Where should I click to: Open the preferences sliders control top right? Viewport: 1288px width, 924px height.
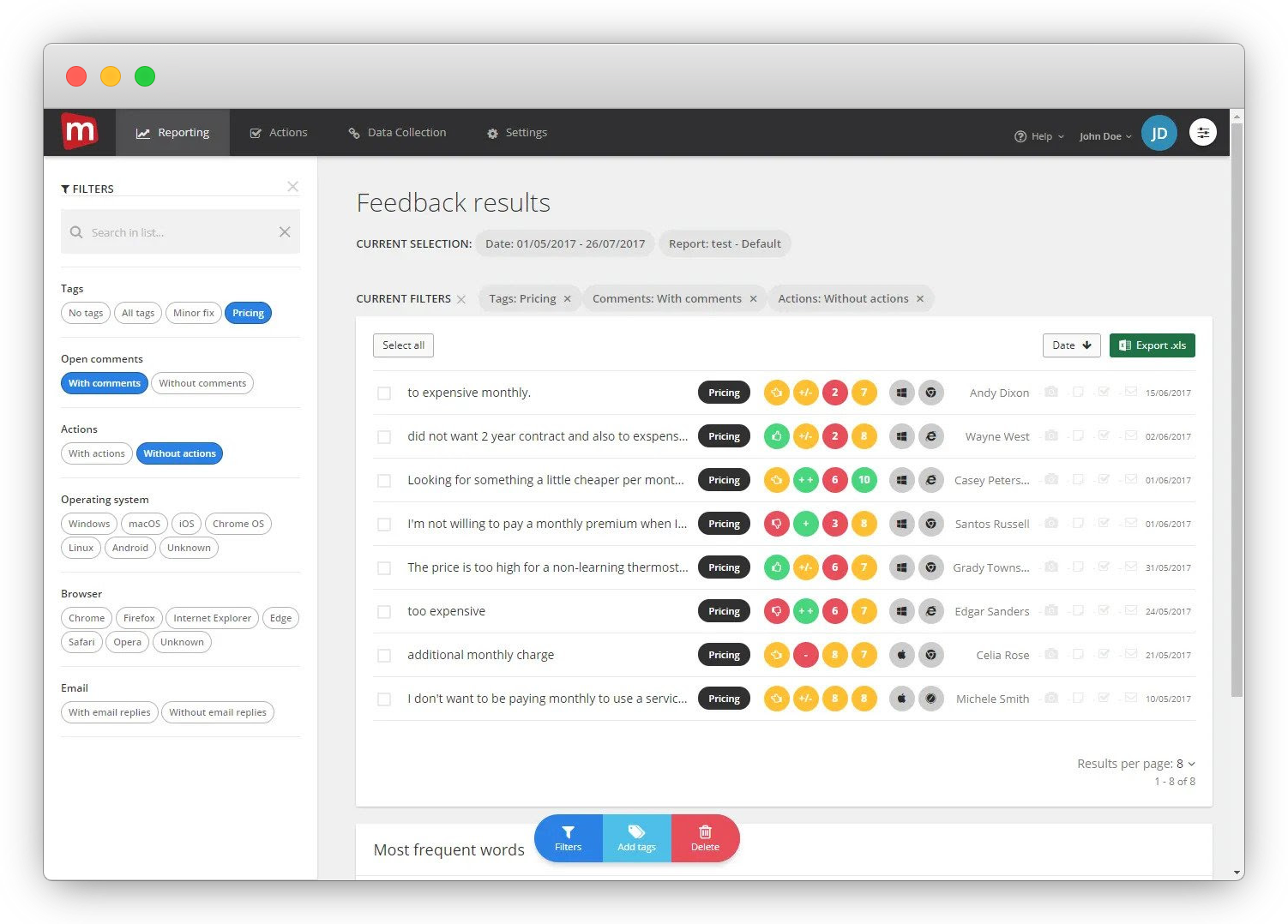click(x=1203, y=132)
